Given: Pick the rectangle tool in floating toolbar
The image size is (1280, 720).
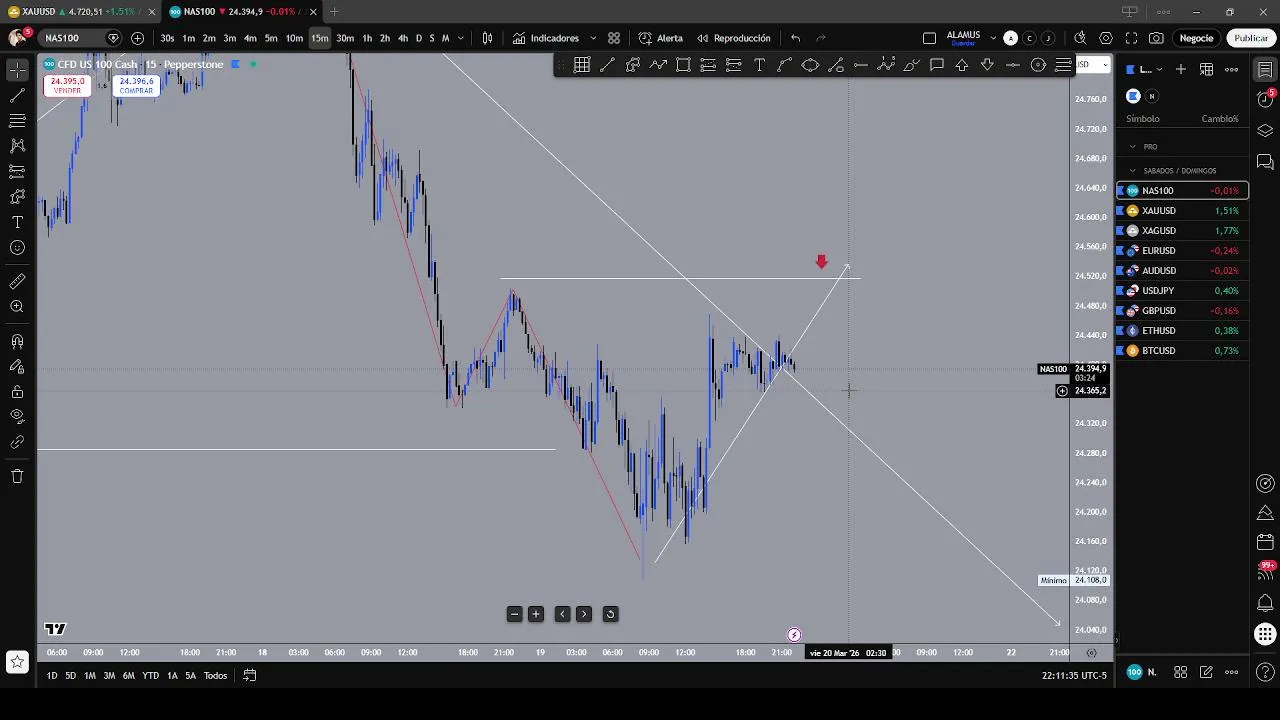Looking at the screenshot, I should click(683, 65).
